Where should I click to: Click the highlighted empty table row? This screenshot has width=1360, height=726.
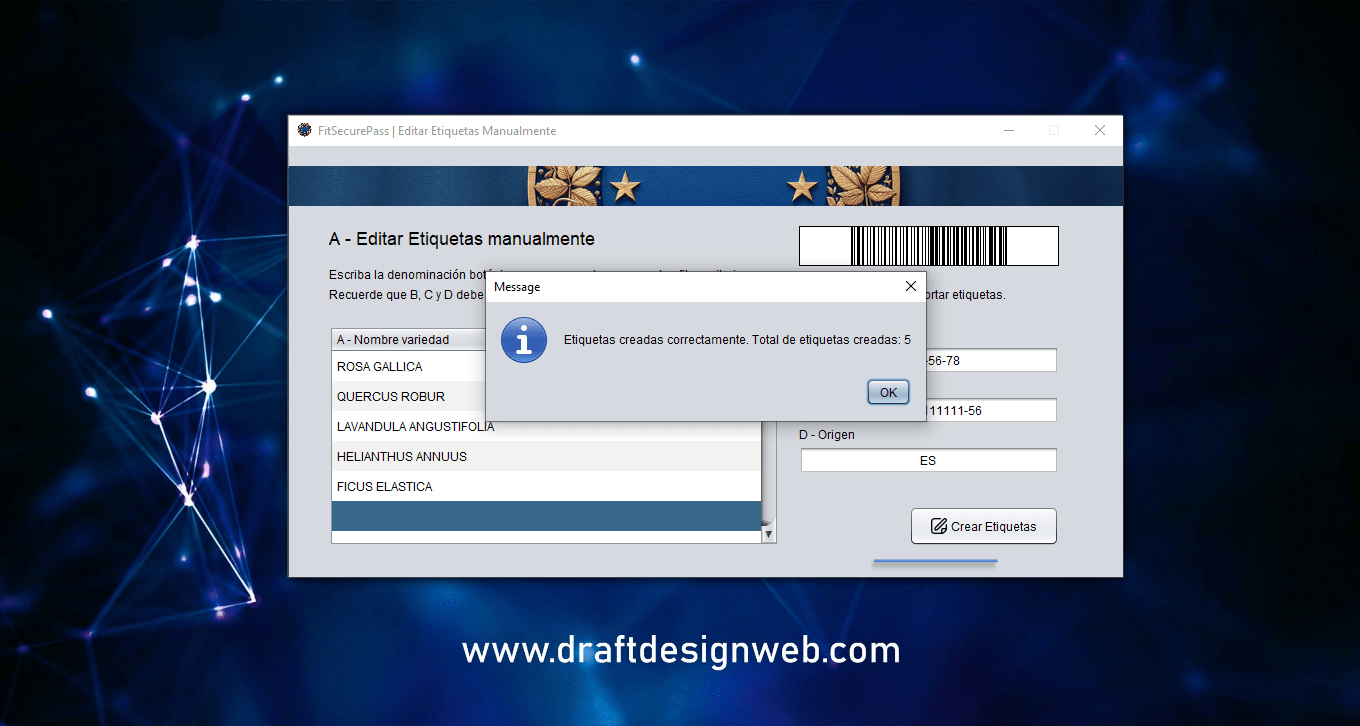tap(546, 516)
